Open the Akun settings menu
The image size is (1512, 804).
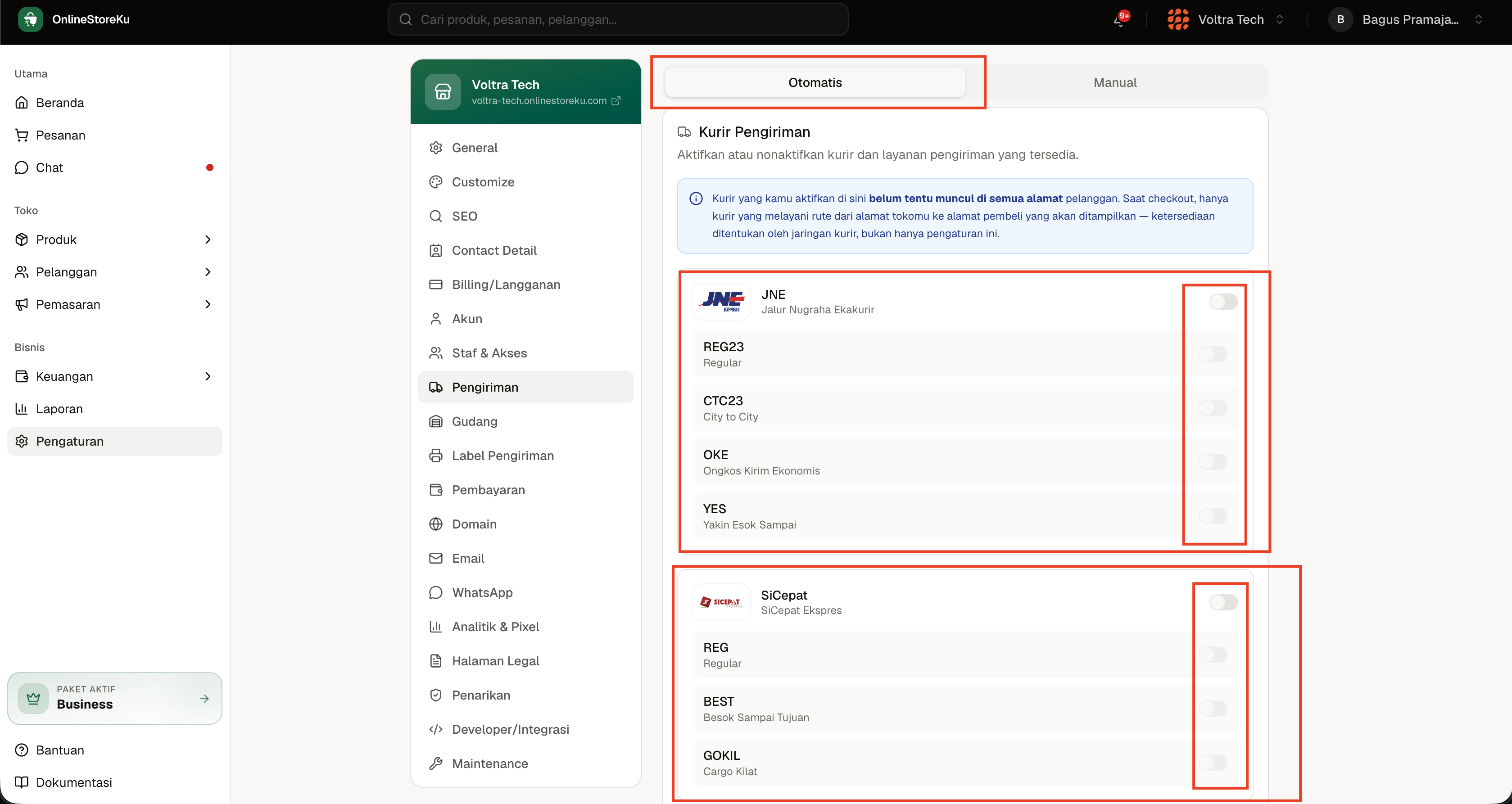tap(525, 319)
